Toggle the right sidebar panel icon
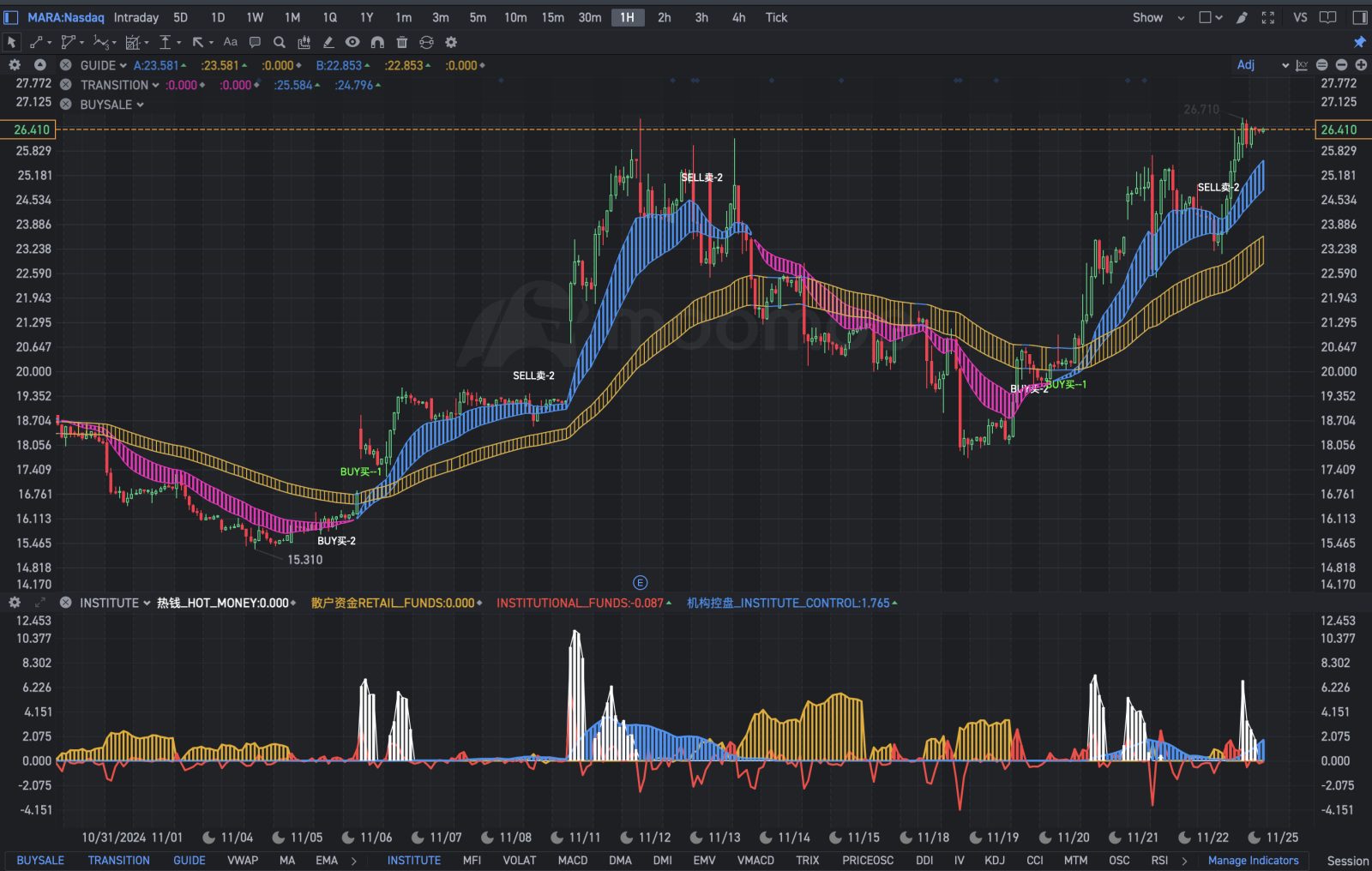This screenshot has height=871, width=1372. [1360, 17]
